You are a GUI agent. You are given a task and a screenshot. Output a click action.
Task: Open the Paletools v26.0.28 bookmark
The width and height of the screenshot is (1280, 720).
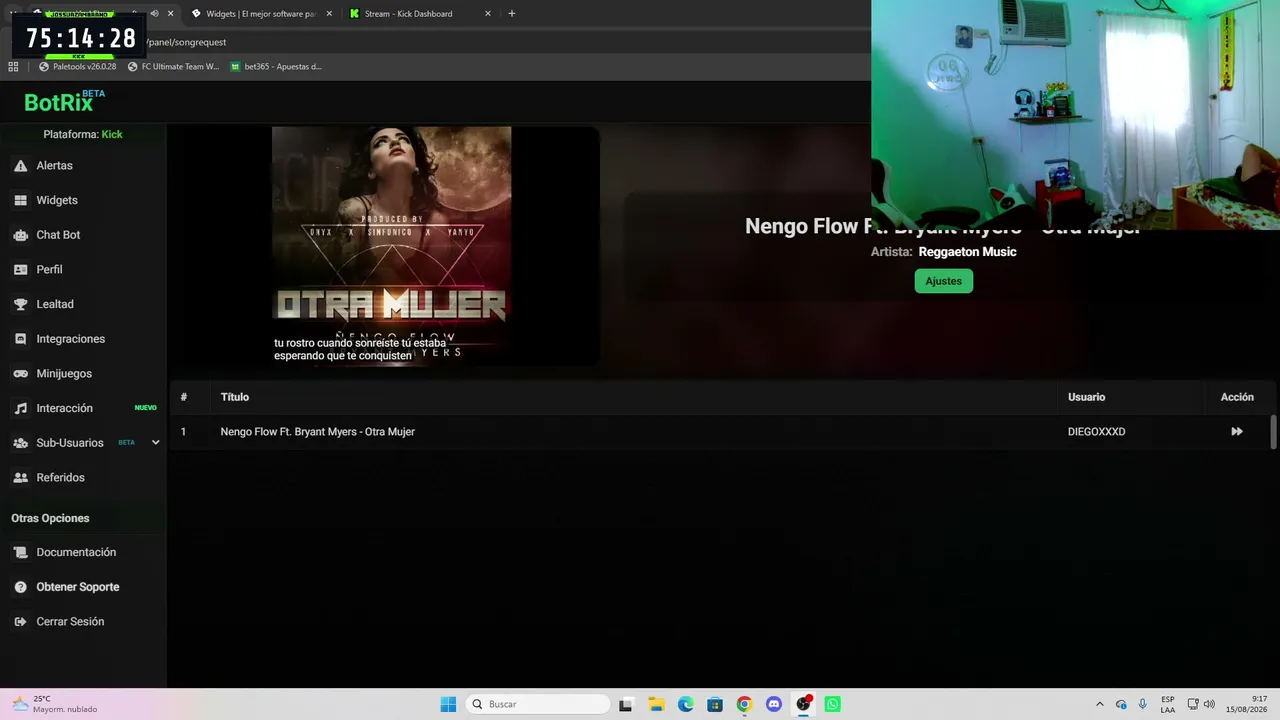[x=77, y=67]
